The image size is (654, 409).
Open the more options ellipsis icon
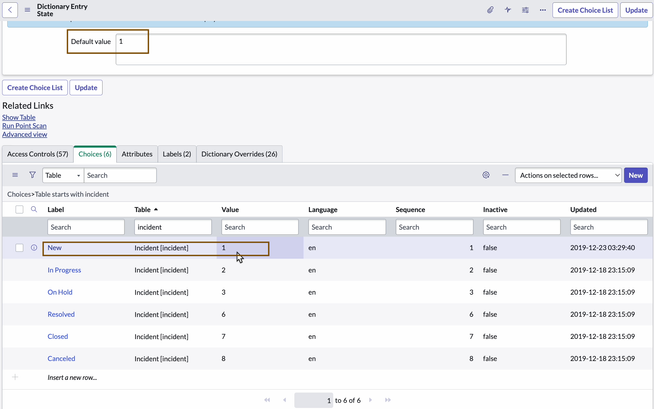click(x=543, y=10)
